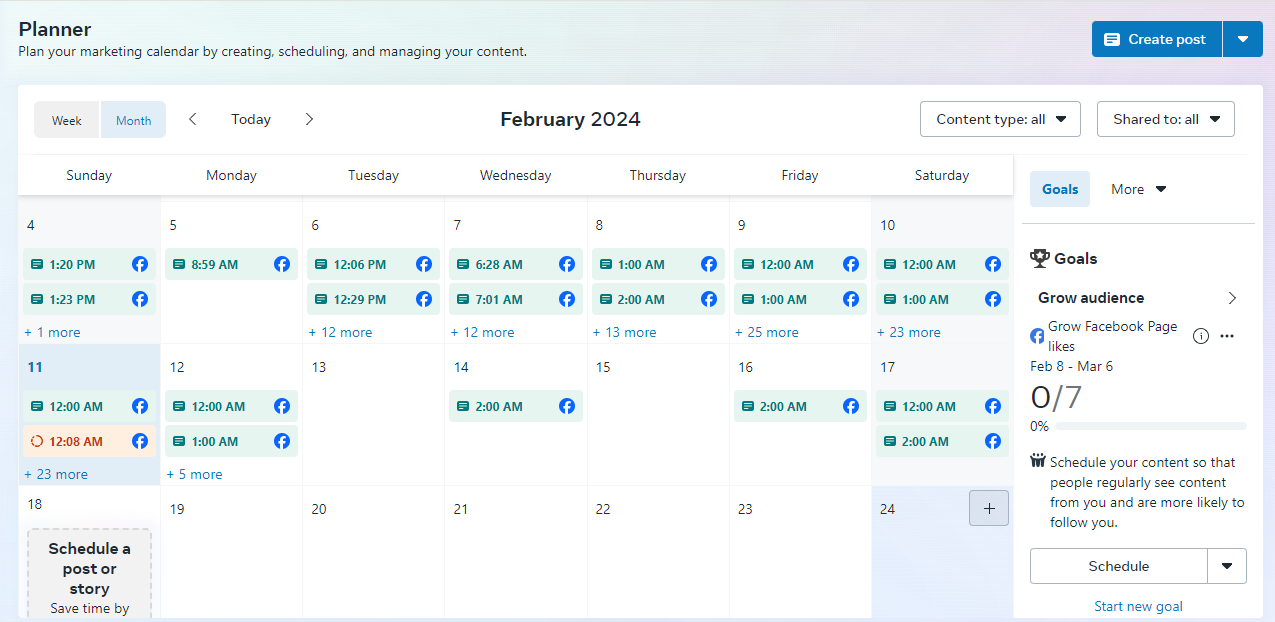Click the Start new goal link
Image resolution: width=1275 pixels, height=622 pixels.
pyautogui.click(x=1138, y=606)
